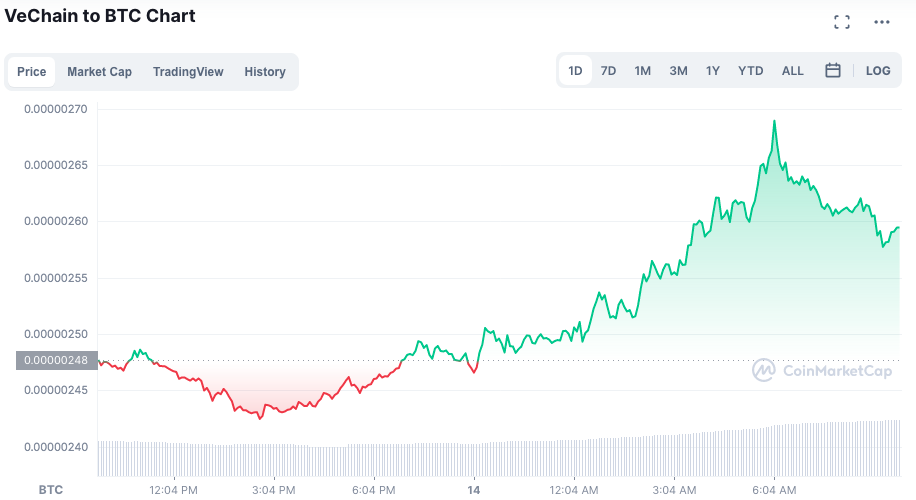Screen dimensions: 916x500
Task: Click the 0.00000250 axis value
Action: (55, 334)
